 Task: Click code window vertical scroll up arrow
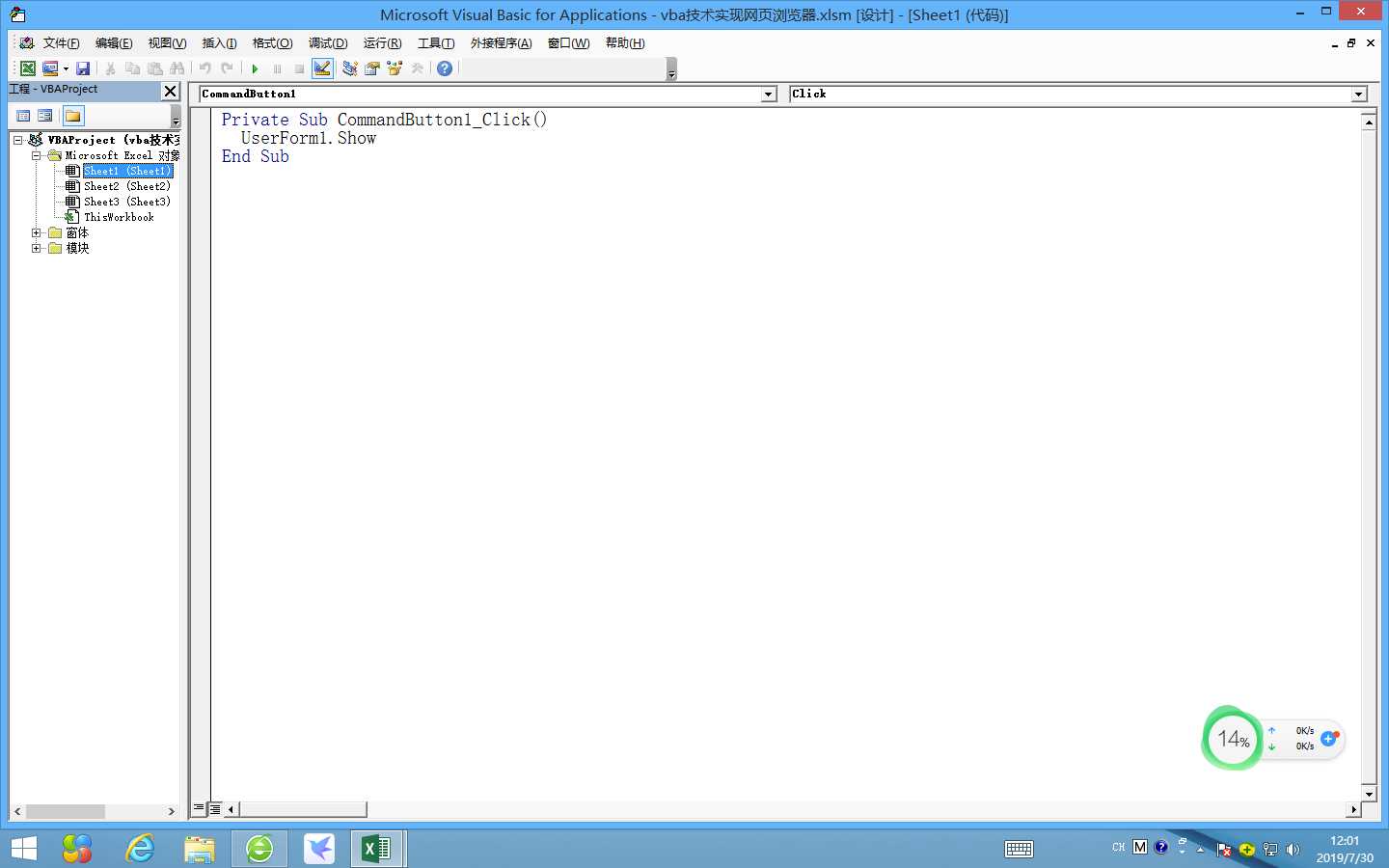click(1369, 122)
